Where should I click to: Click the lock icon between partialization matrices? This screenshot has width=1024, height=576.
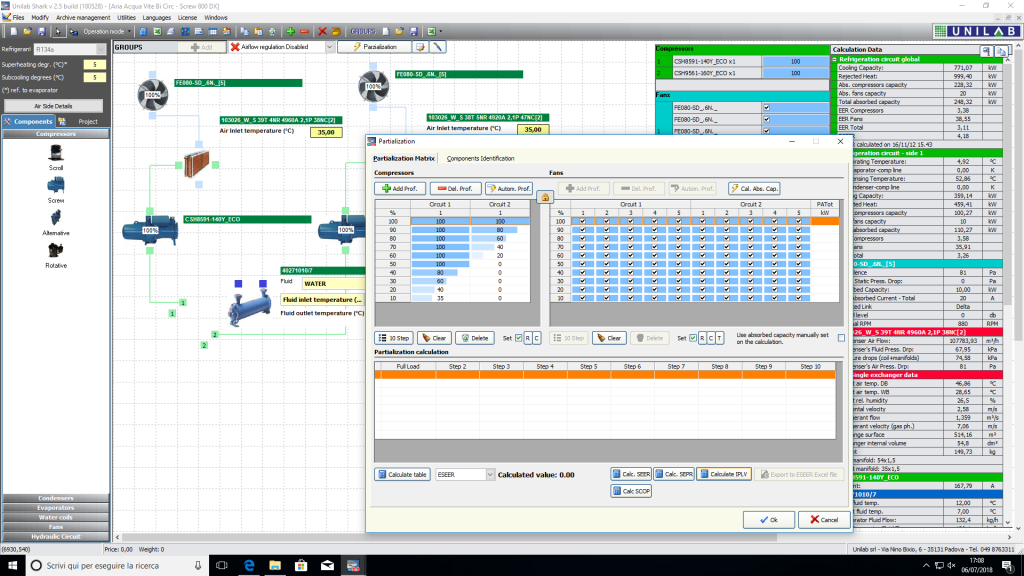point(546,197)
